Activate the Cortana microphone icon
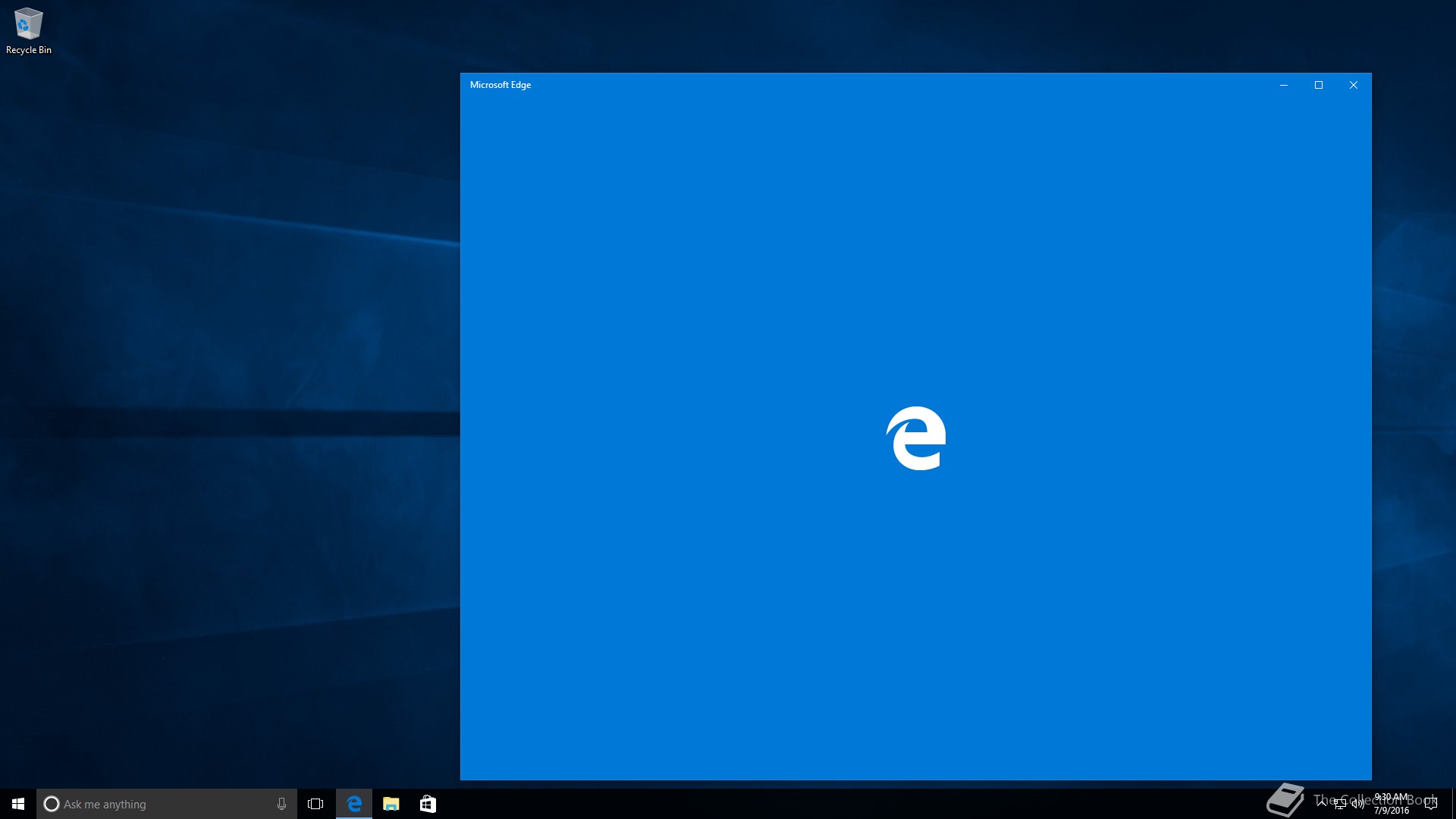 click(281, 804)
